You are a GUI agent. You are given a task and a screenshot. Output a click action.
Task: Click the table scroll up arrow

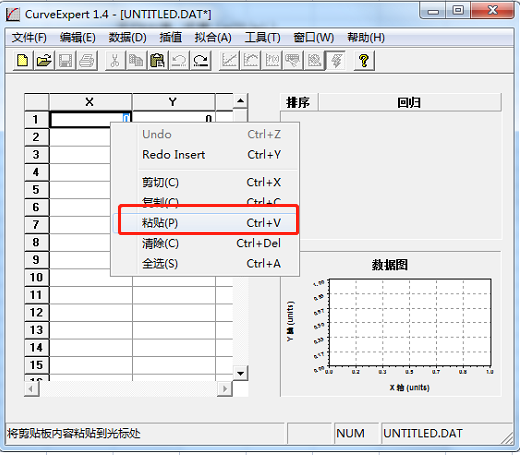click(240, 101)
